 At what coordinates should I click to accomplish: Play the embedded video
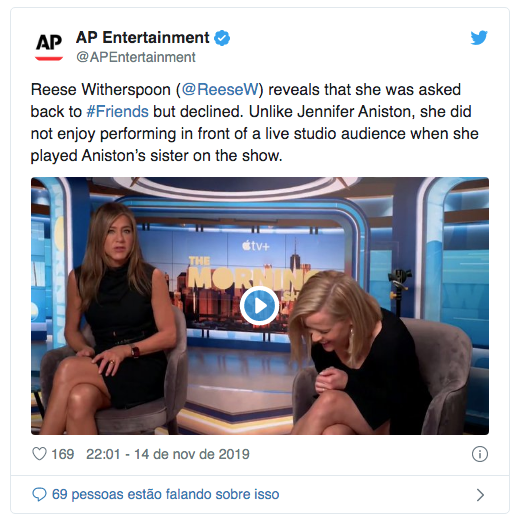[x=259, y=306]
